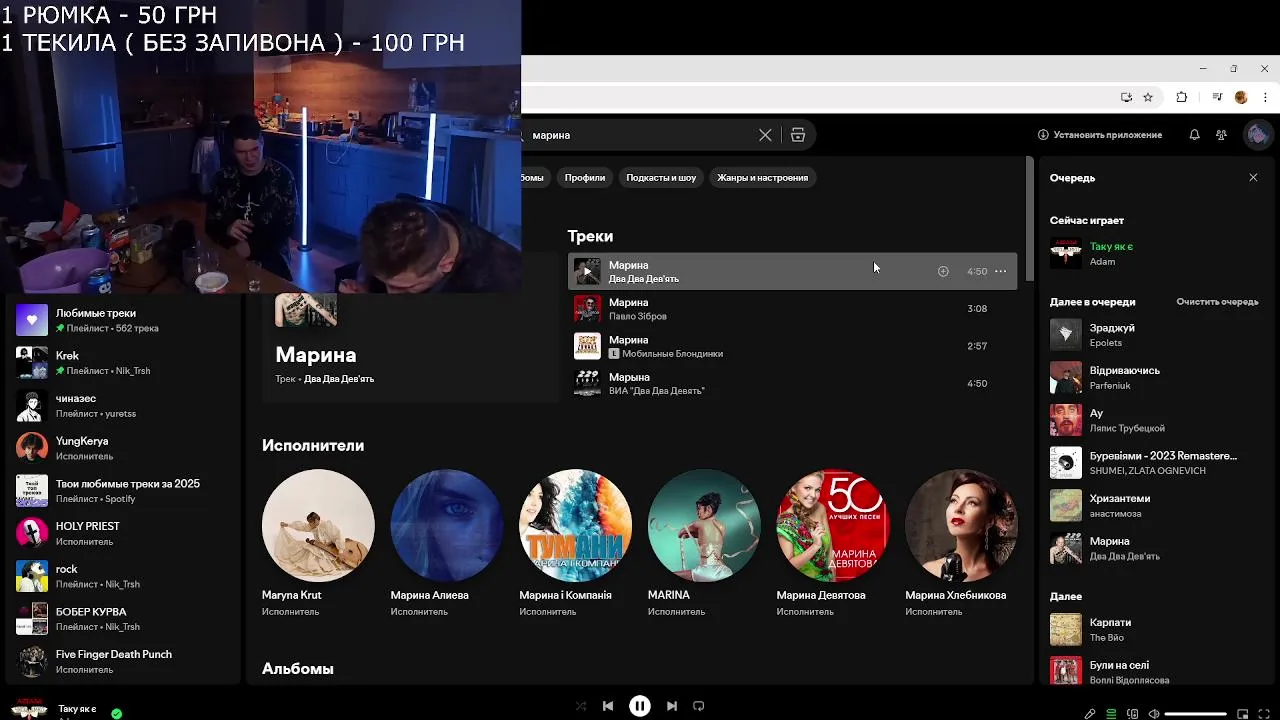Screen dimensions: 1280x720
Task: Mute the volume speaker icon
Action: click(x=1154, y=714)
